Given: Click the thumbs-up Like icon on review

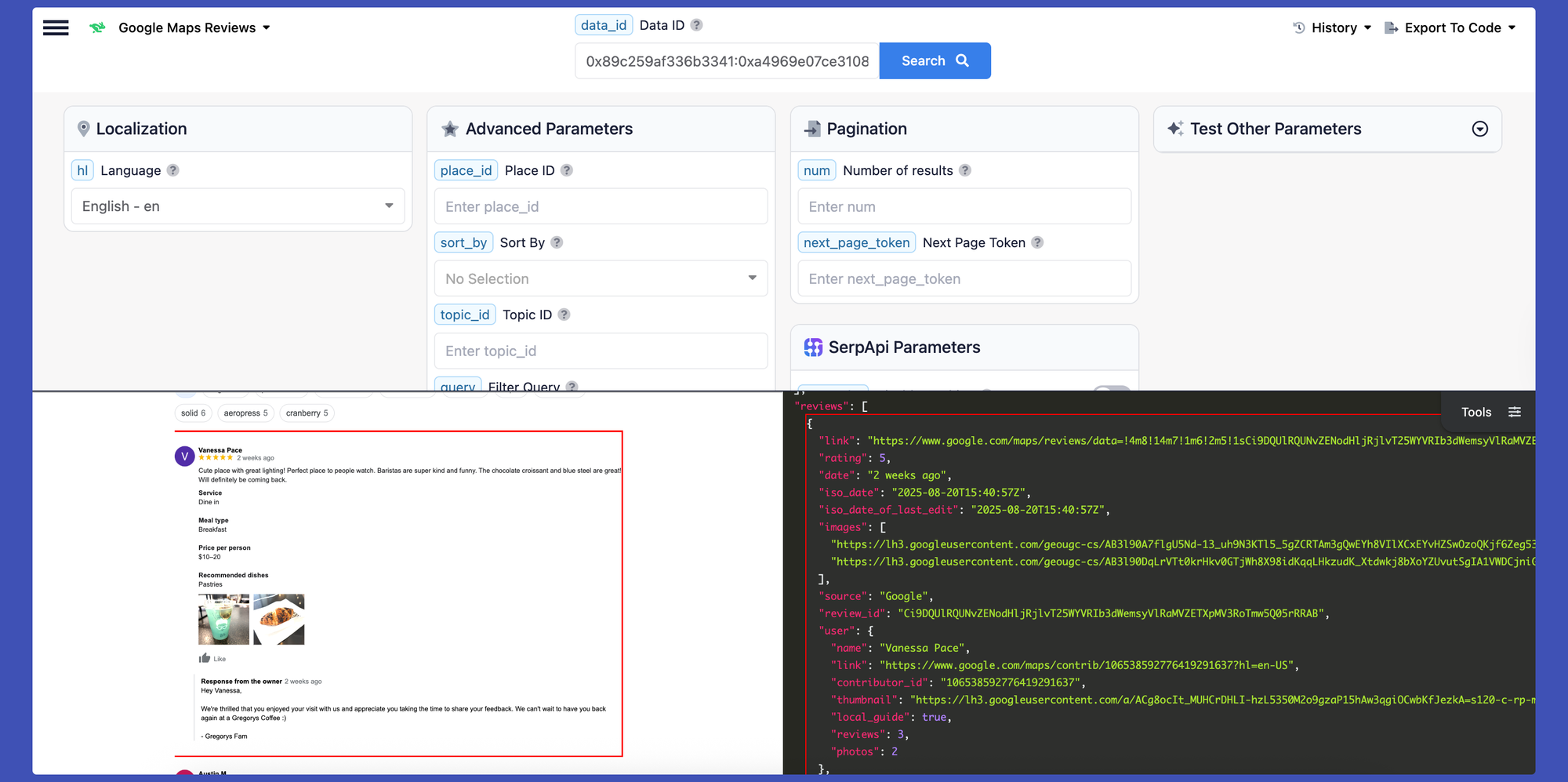Looking at the screenshot, I should pos(205,658).
